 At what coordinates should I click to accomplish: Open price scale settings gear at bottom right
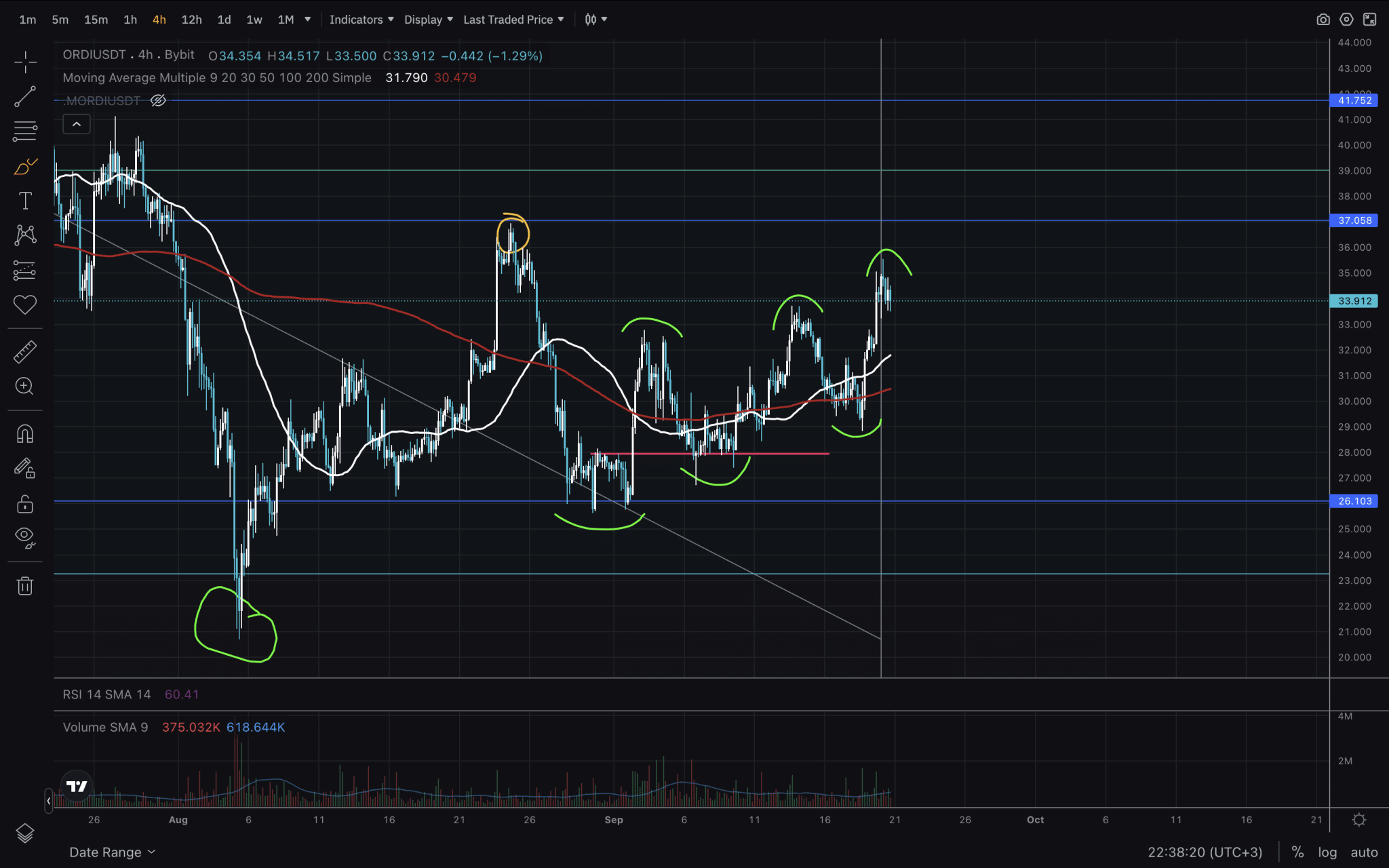point(1358,820)
